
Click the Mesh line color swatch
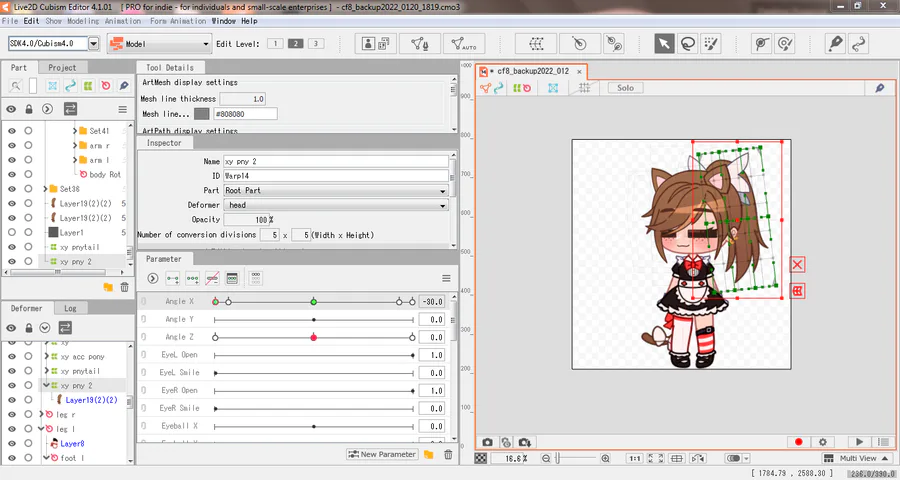pos(201,114)
